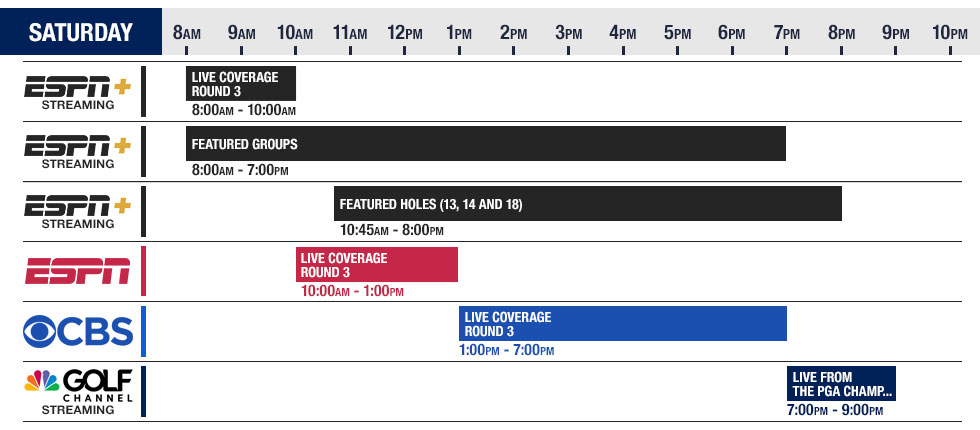The width and height of the screenshot is (980, 430).
Task: Click the ESPN+ logo in the Featured Groups row
Action: [x=78, y=151]
